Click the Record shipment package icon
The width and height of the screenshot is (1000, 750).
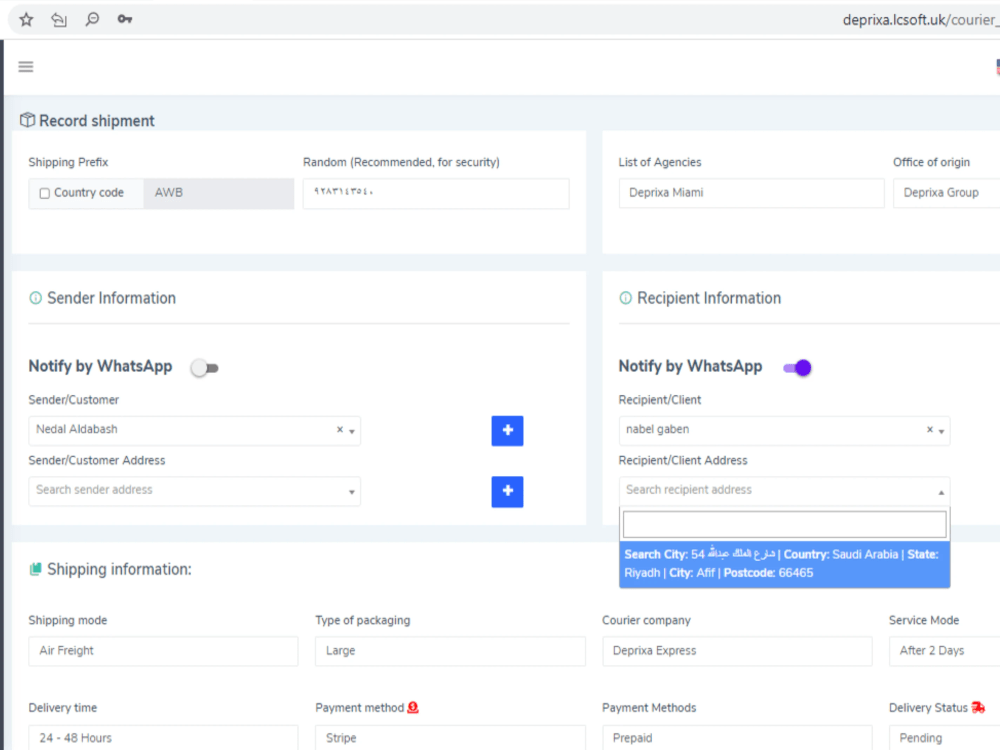coord(27,120)
